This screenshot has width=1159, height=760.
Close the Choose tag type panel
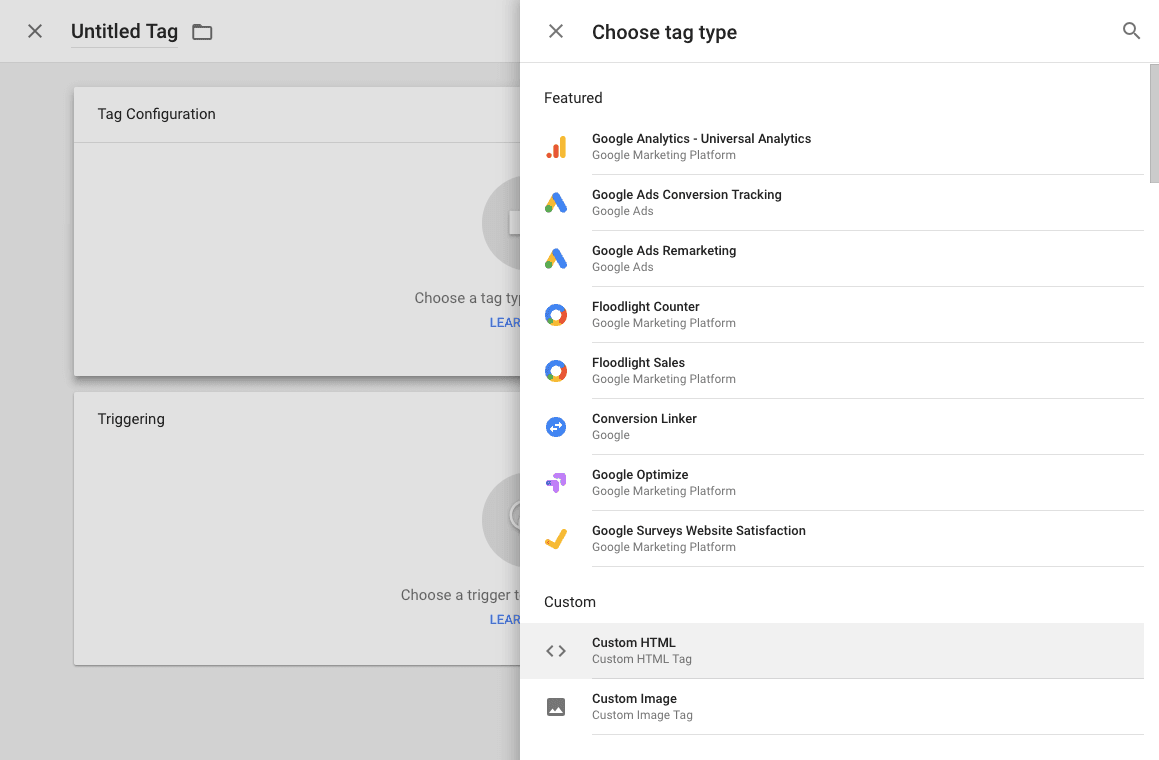point(556,31)
